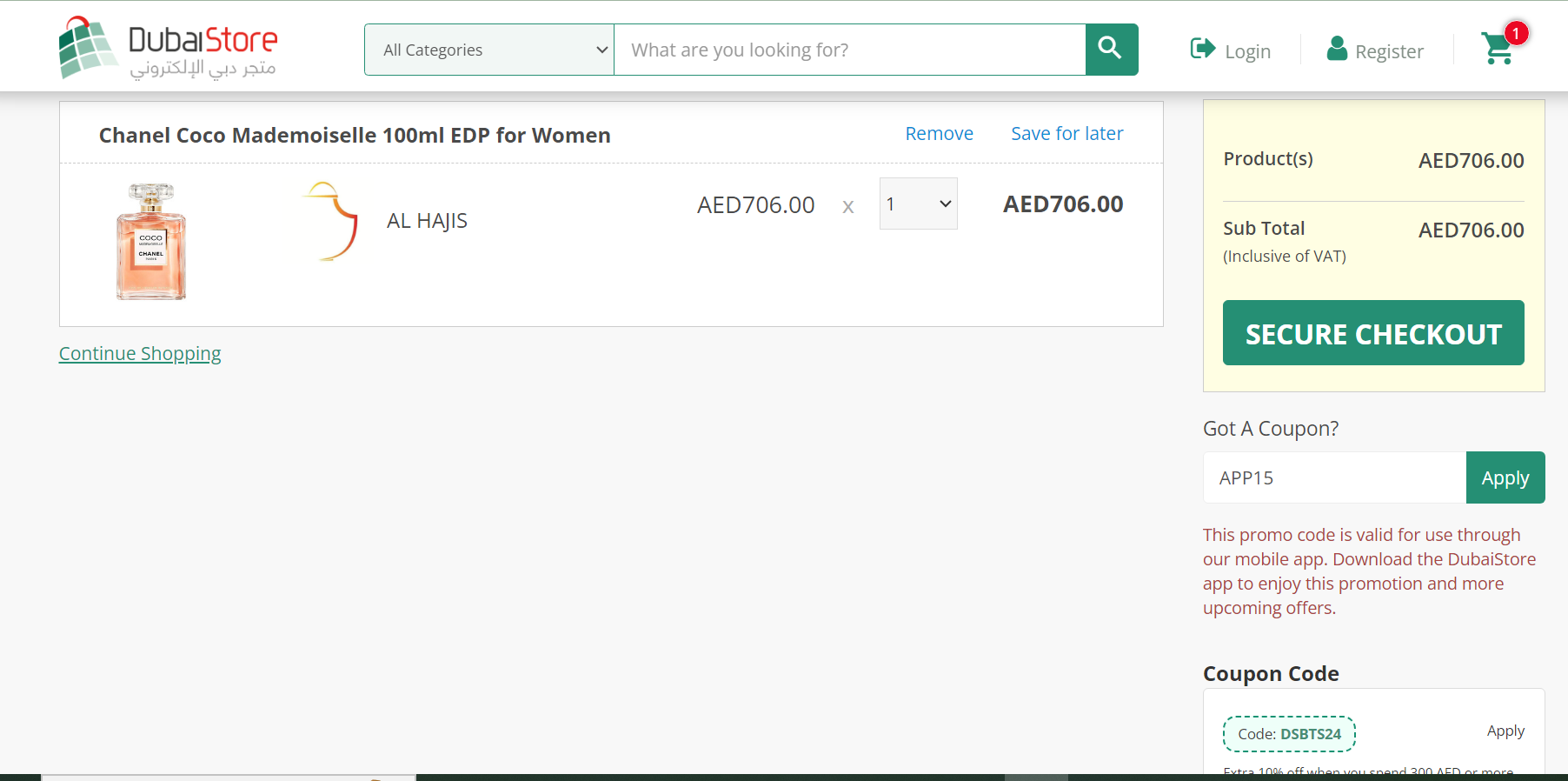Open the quantity dropdown showing 1

[918, 204]
